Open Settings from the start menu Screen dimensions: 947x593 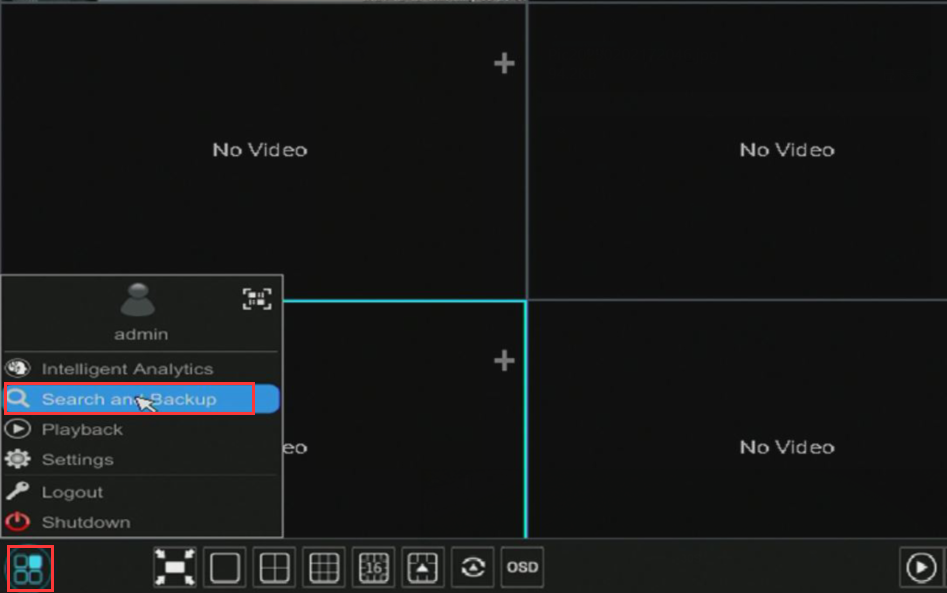coord(77,460)
